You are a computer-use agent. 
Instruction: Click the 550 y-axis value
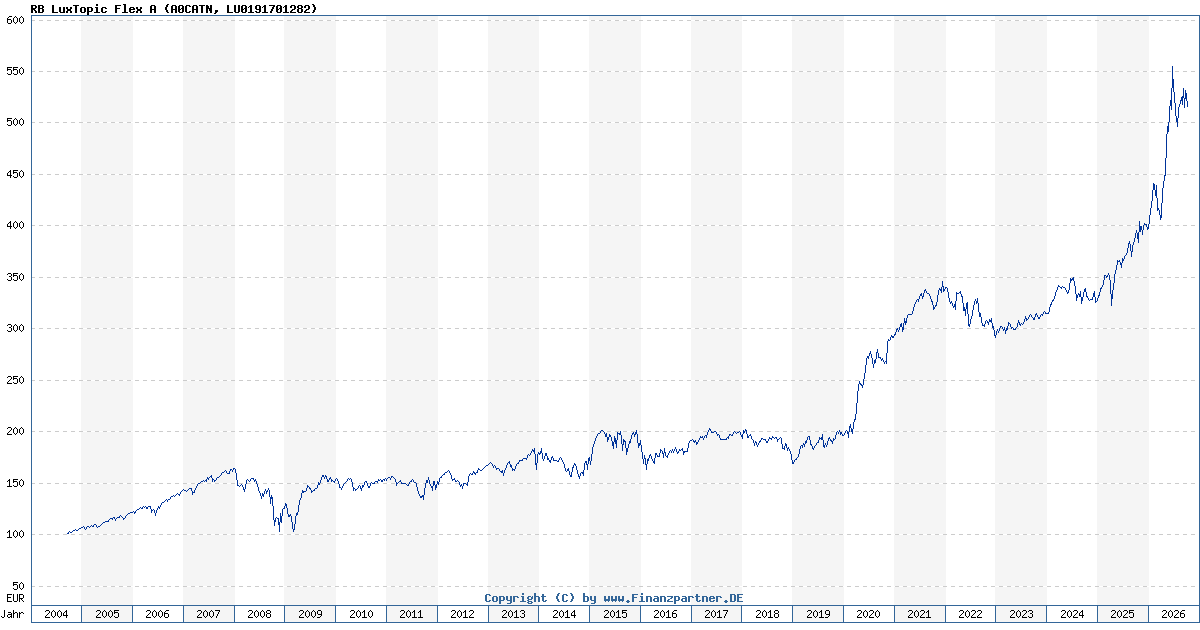(15, 71)
